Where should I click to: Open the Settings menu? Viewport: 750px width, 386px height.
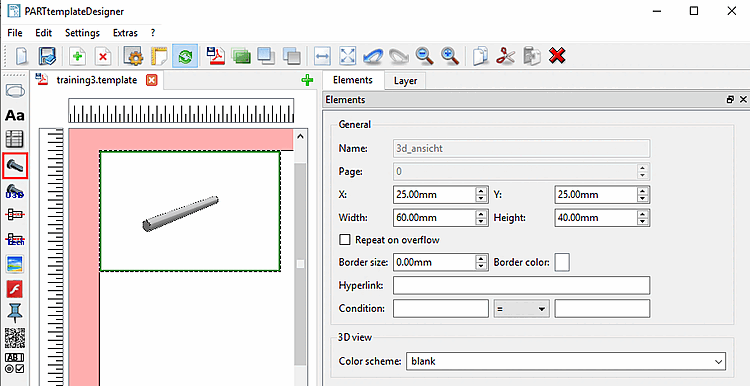[82, 33]
